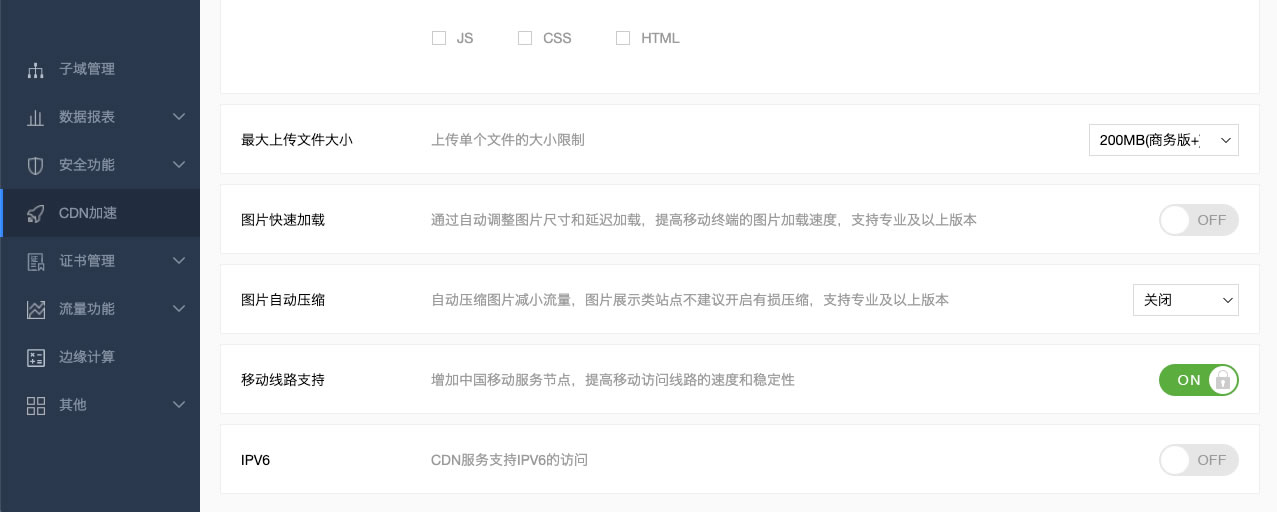This screenshot has height=512, width=1277.
Task: Enable the IPV6 toggle switch
Action: (1198, 460)
